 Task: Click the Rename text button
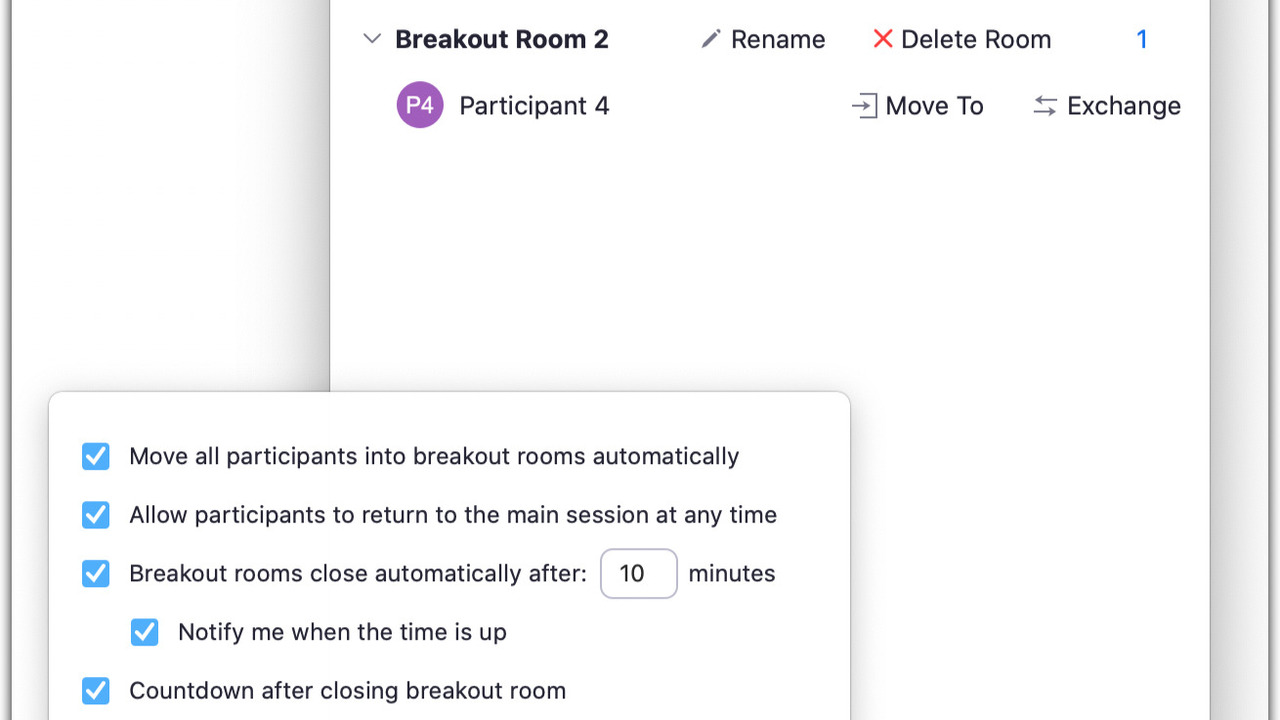point(778,39)
